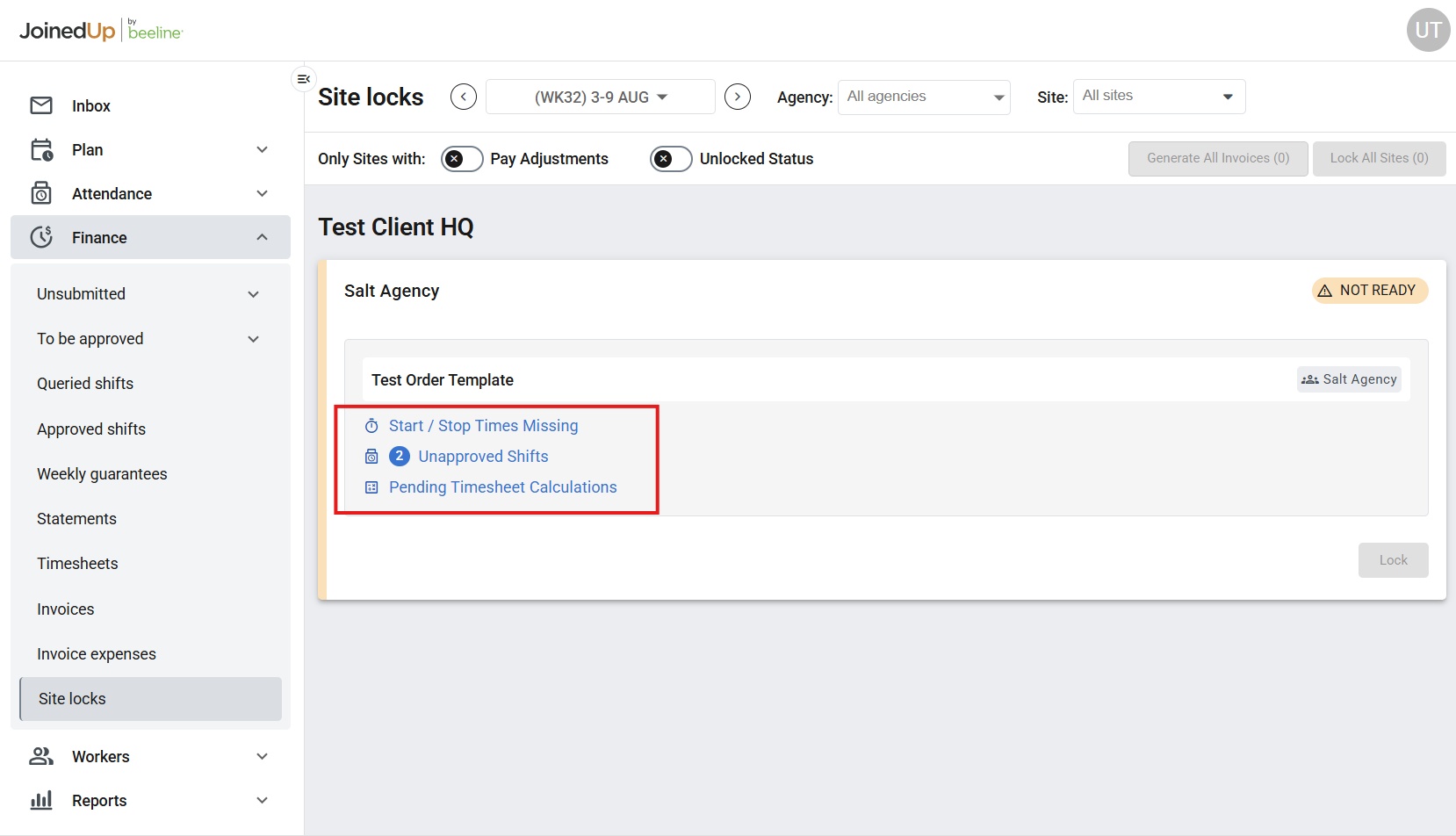Toggle the Pay Adjustments switch

462,159
